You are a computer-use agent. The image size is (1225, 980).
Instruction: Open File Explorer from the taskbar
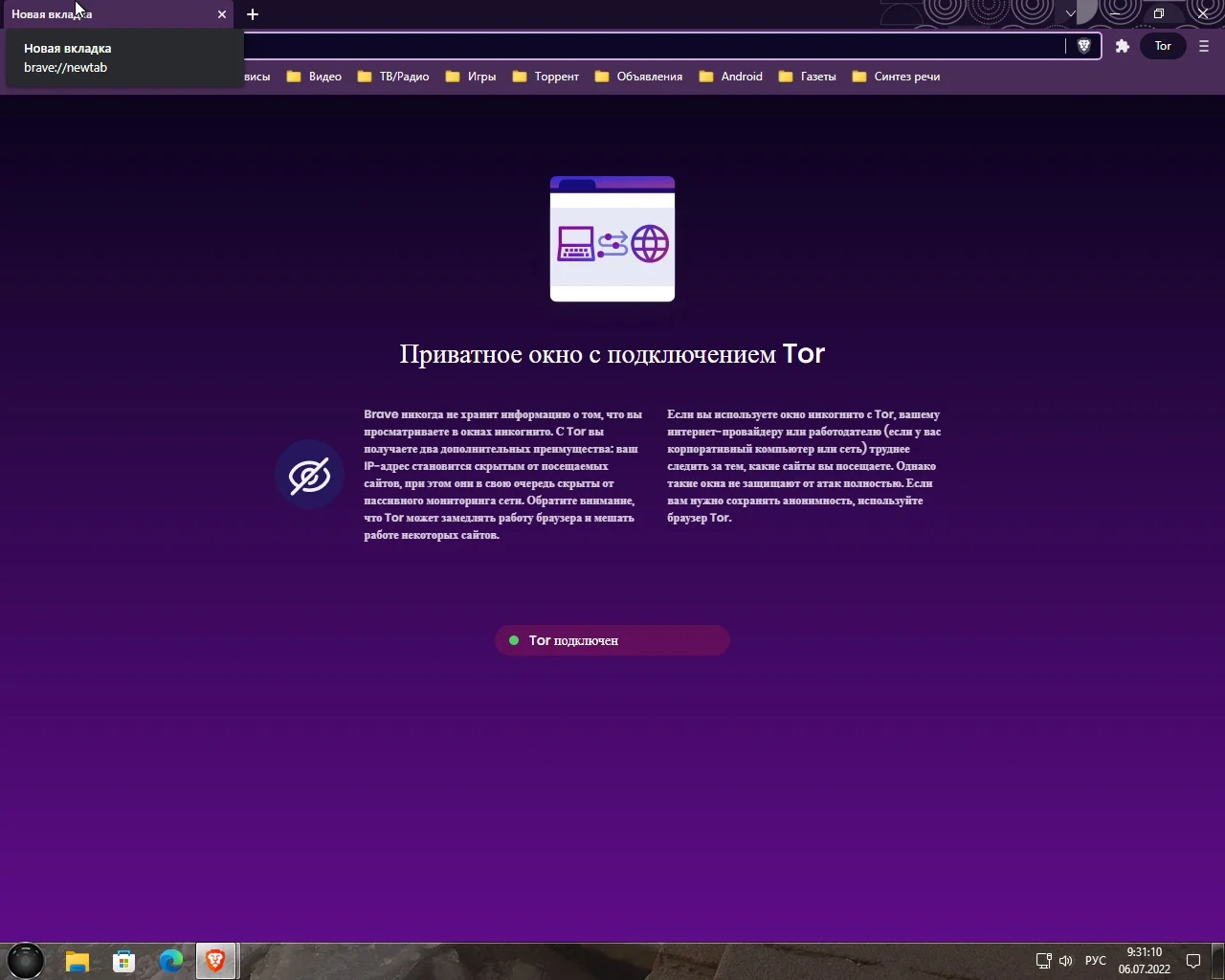78,961
